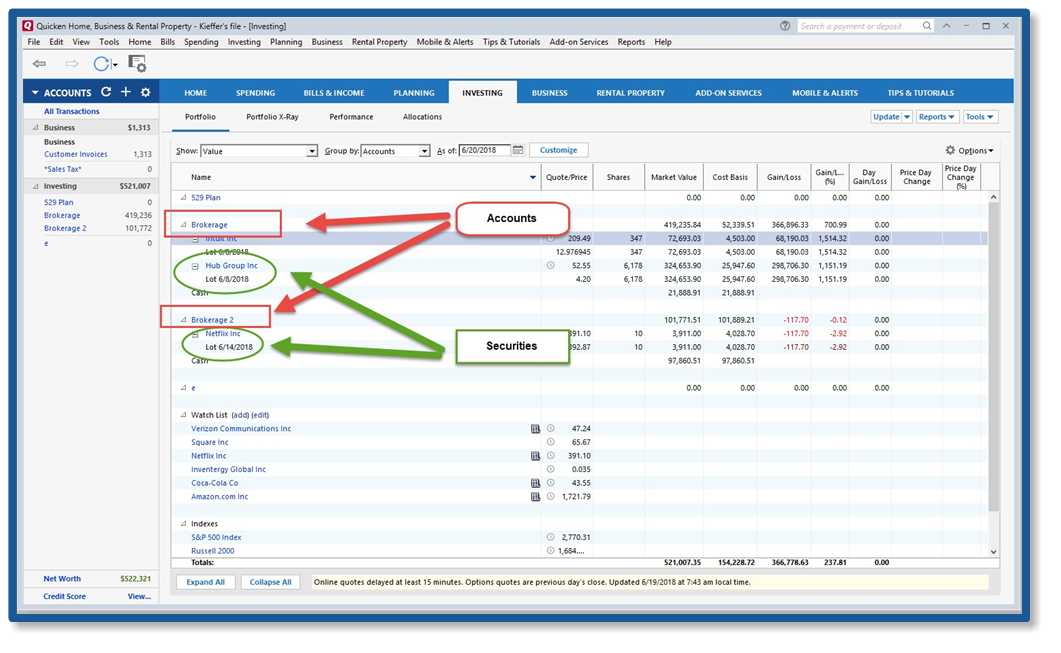The width and height of the screenshot is (1061, 653).
Task: Switch to the Performance tab
Action: 351,117
